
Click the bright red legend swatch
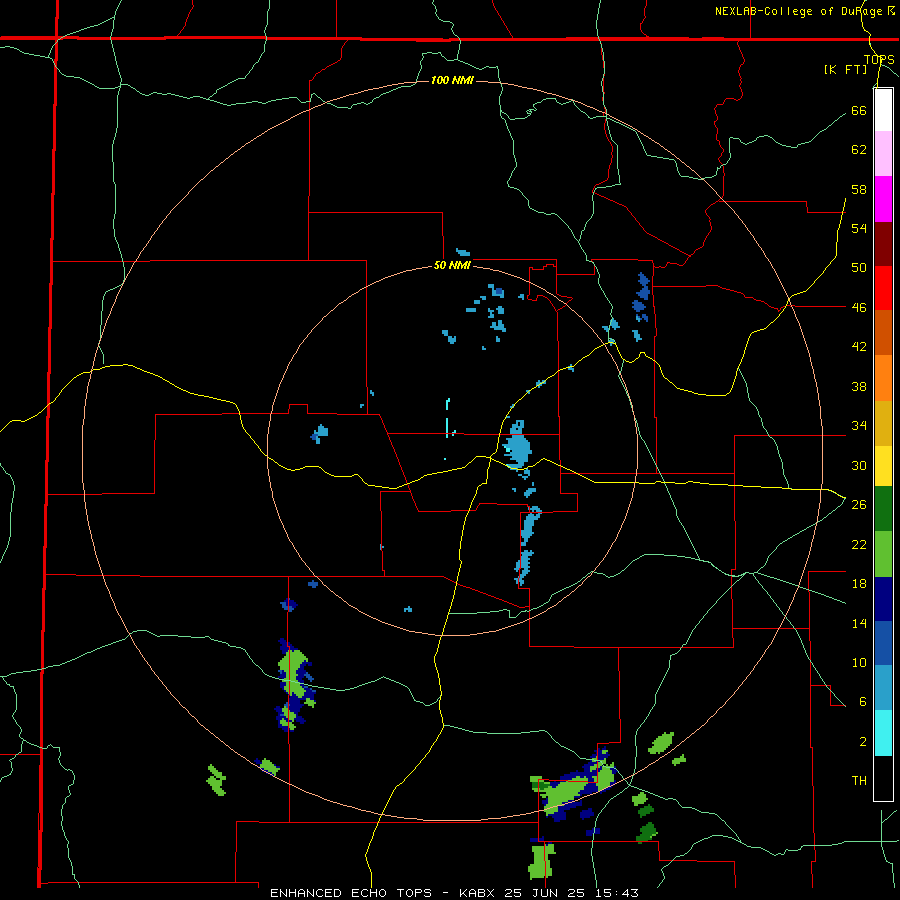coord(883,289)
